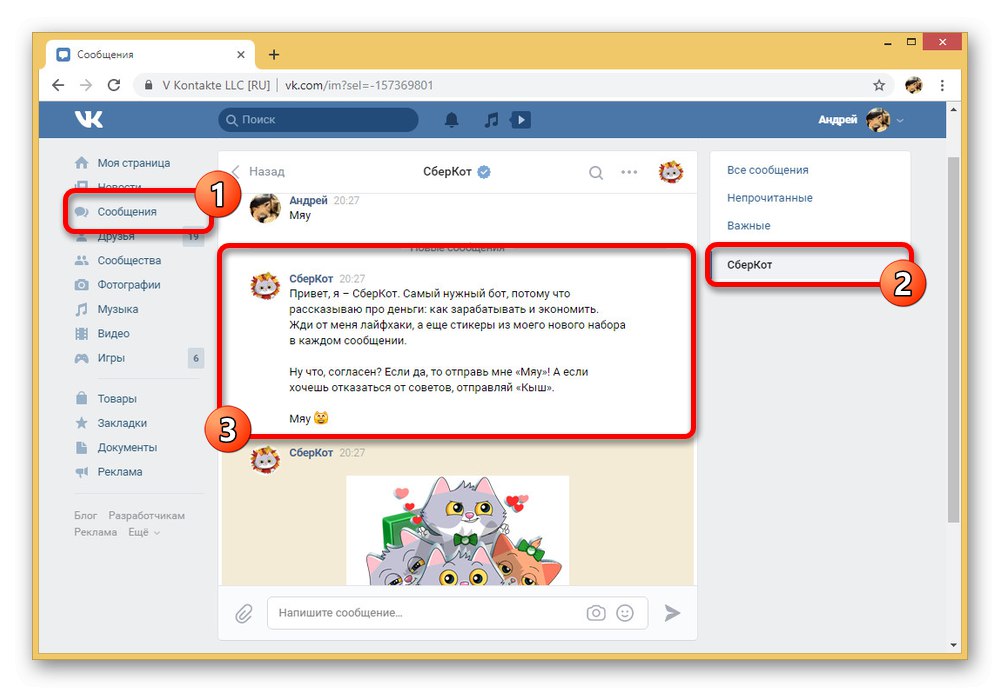This screenshot has height=692, width=1000.
Task: Select Все сообщения filter
Action: pos(768,170)
